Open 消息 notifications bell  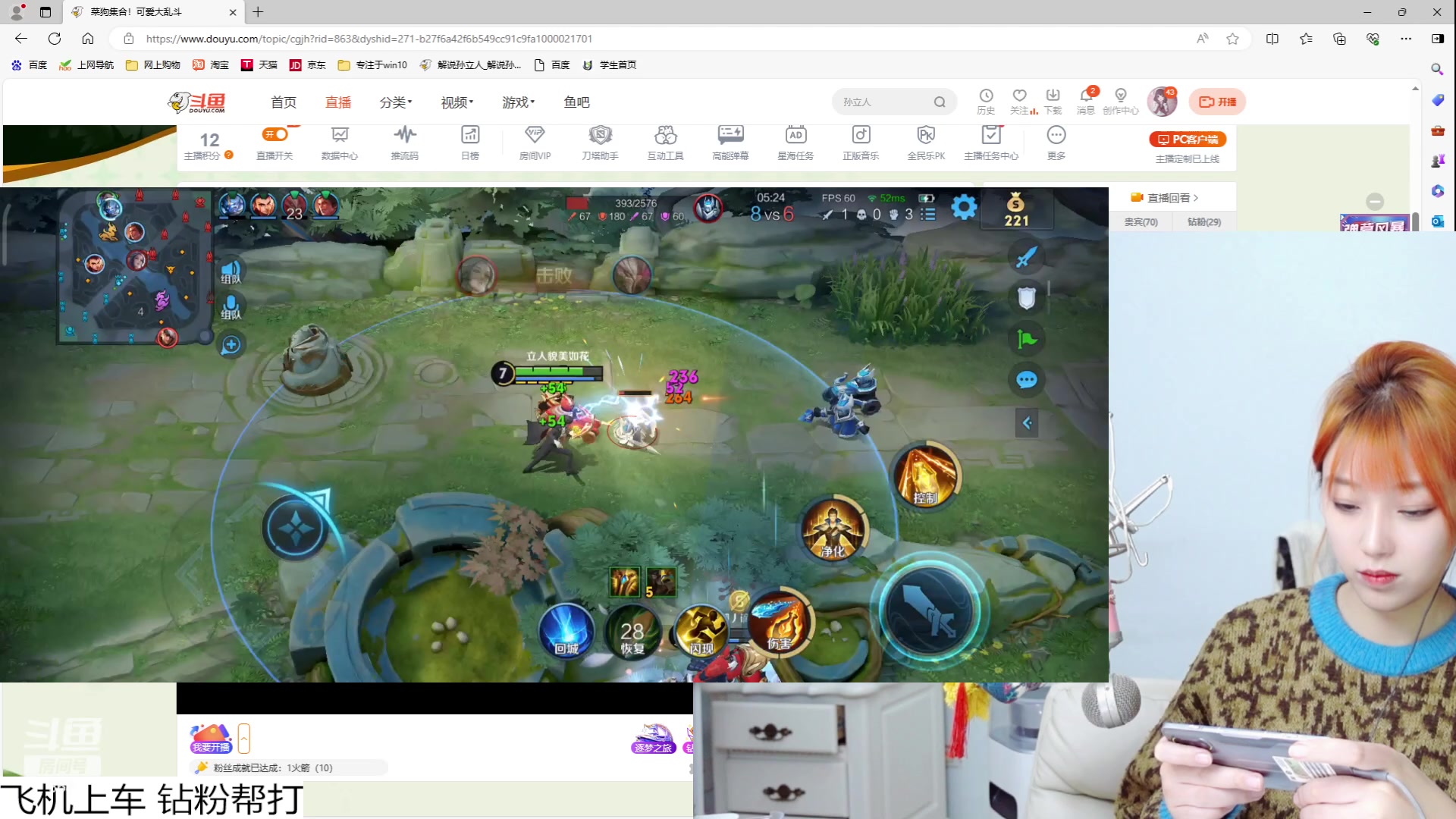[1086, 101]
